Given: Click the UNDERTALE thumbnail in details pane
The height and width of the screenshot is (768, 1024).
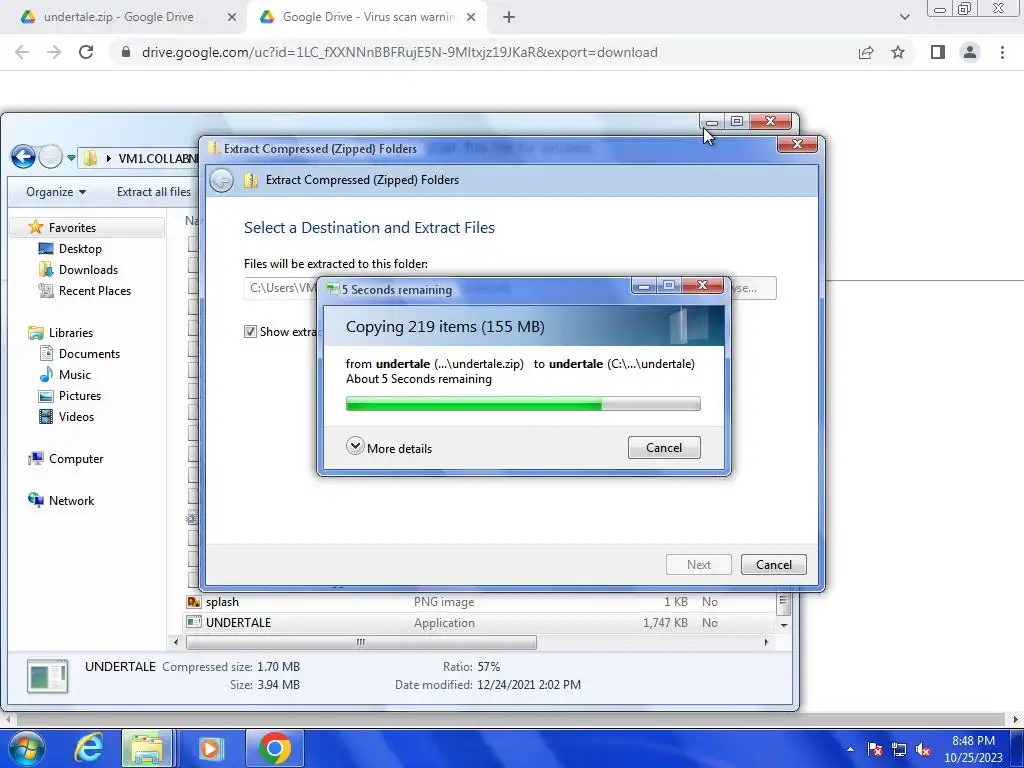Looking at the screenshot, I should [47, 676].
